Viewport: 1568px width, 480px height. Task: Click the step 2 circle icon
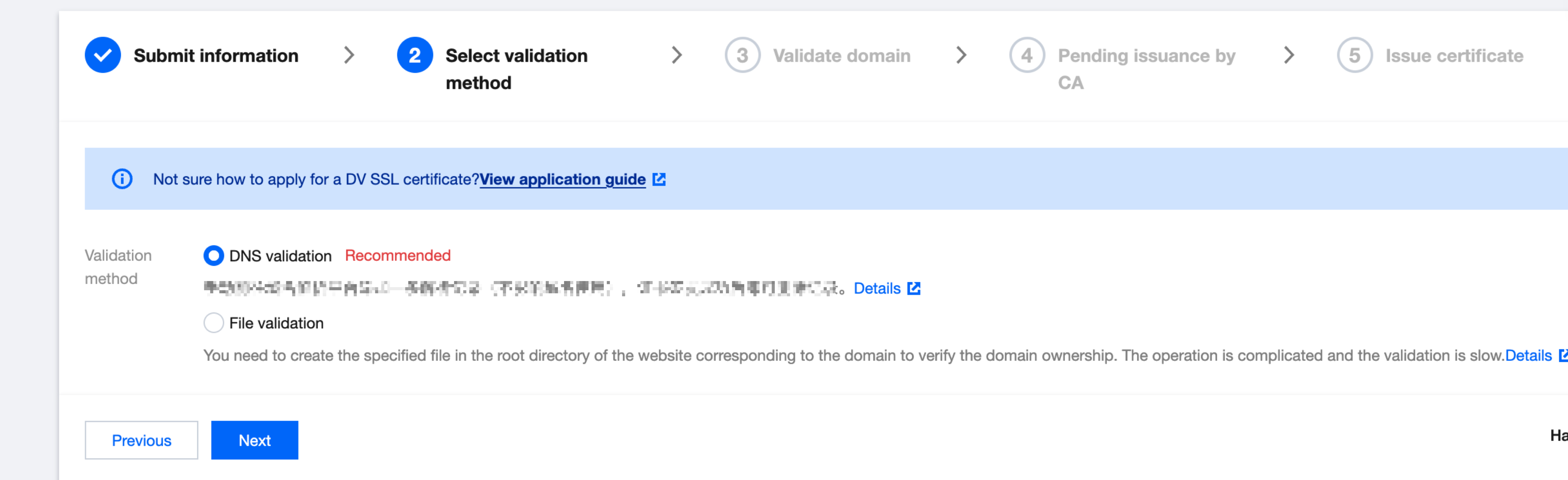414,55
